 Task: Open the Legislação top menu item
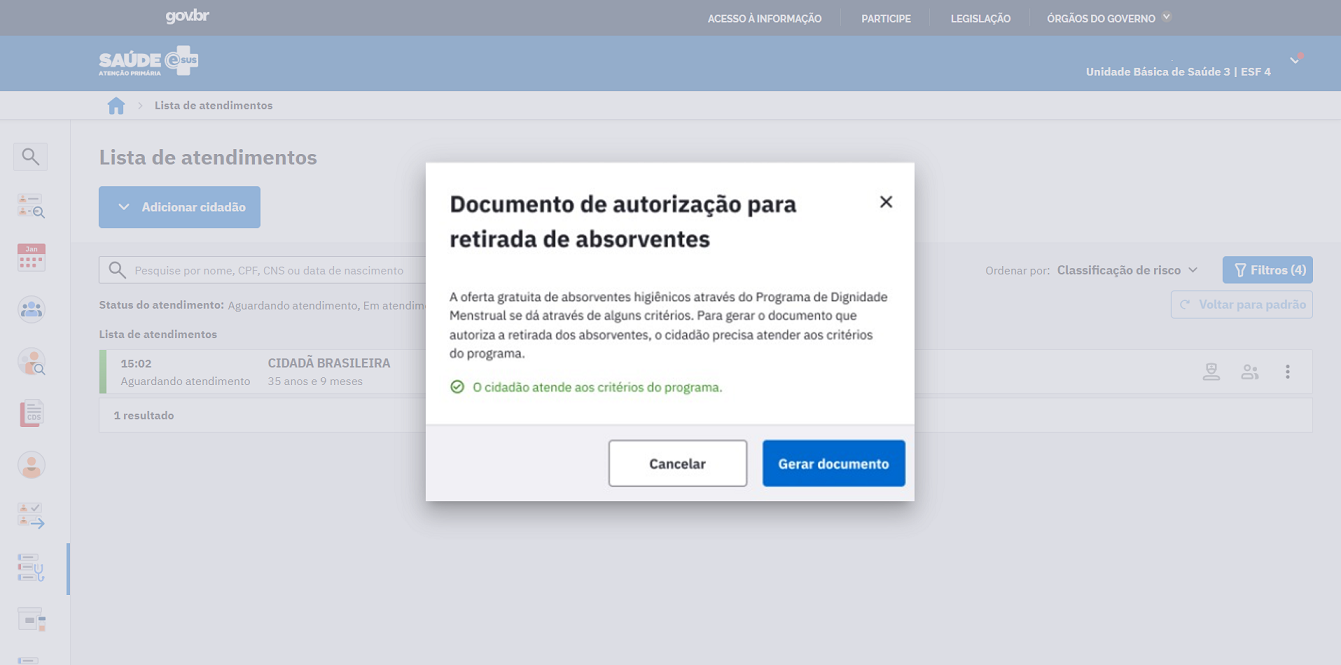pos(980,18)
